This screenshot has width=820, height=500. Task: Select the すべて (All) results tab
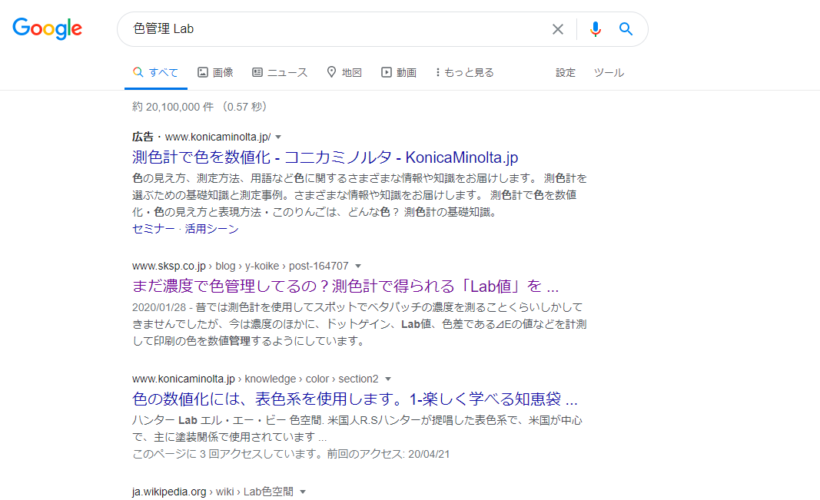(x=156, y=72)
